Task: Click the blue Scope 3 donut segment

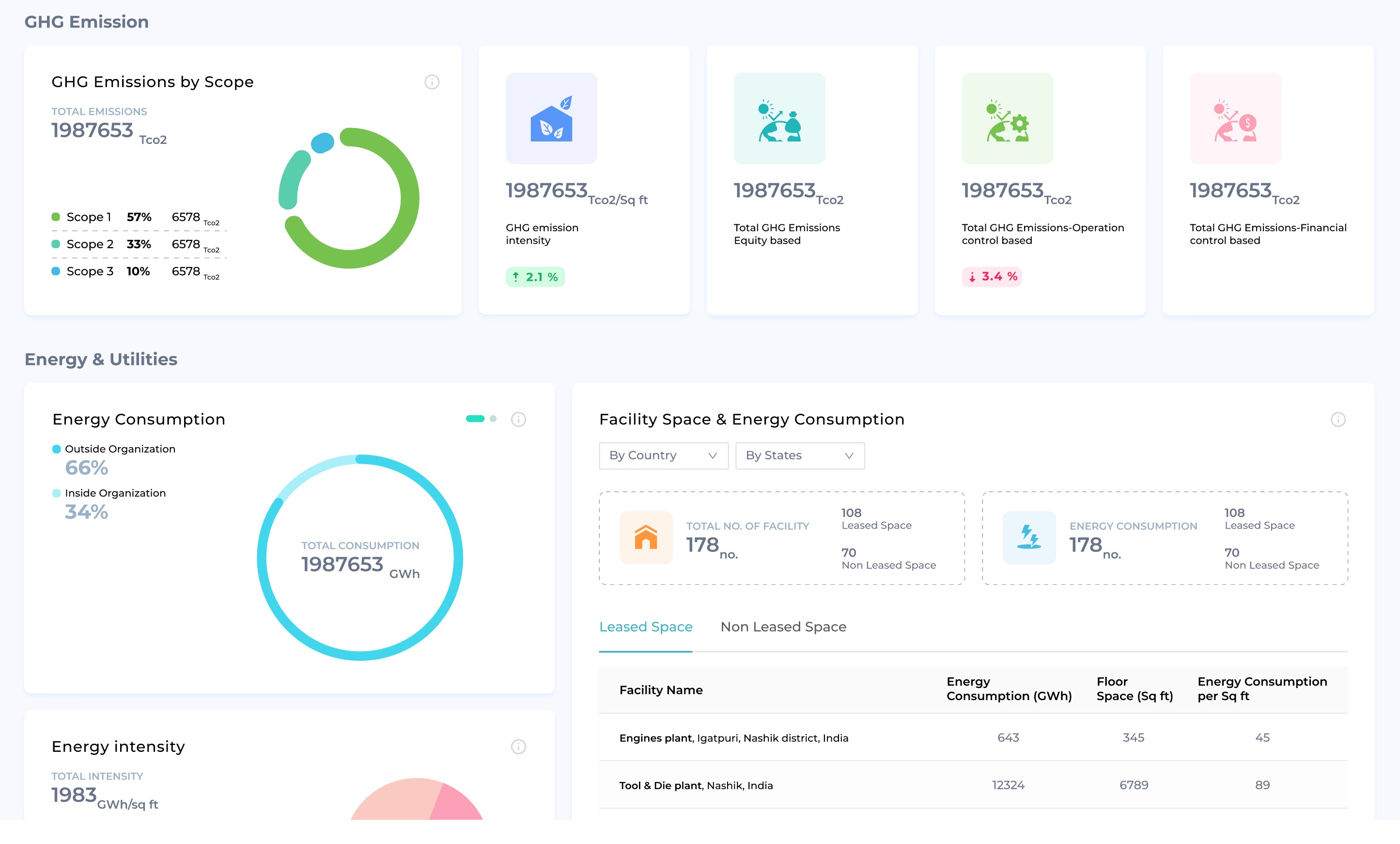Action: point(323,142)
